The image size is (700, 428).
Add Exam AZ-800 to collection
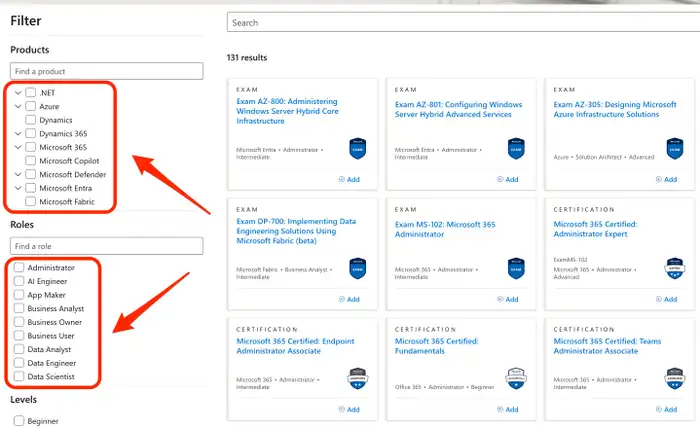click(349, 179)
